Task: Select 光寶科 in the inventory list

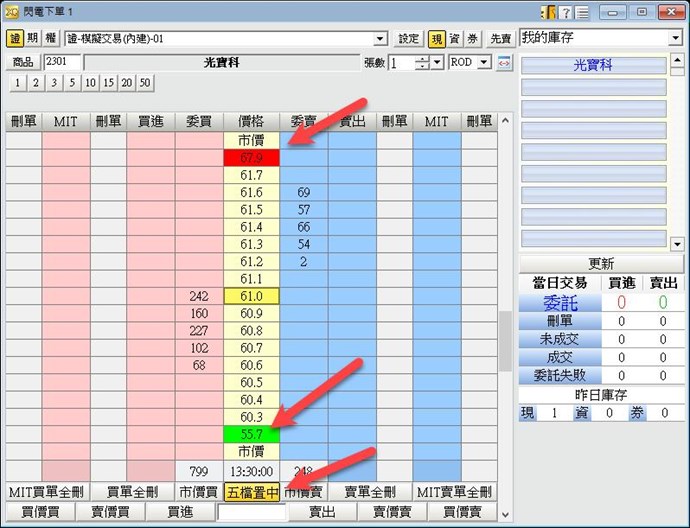Action: [594, 65]
